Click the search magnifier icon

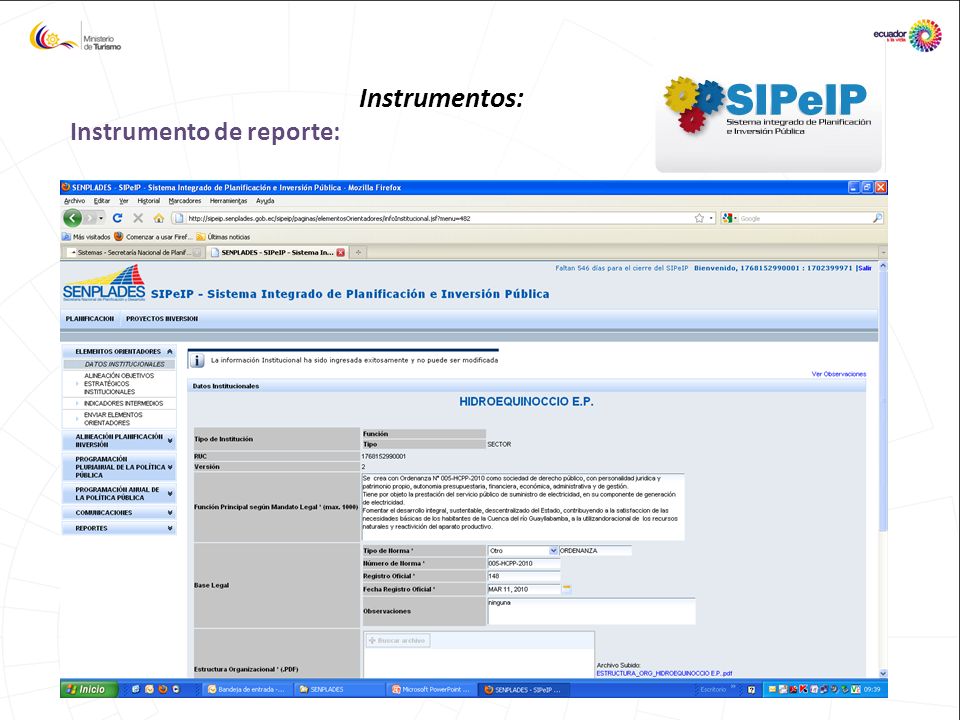tap(877, 218)
